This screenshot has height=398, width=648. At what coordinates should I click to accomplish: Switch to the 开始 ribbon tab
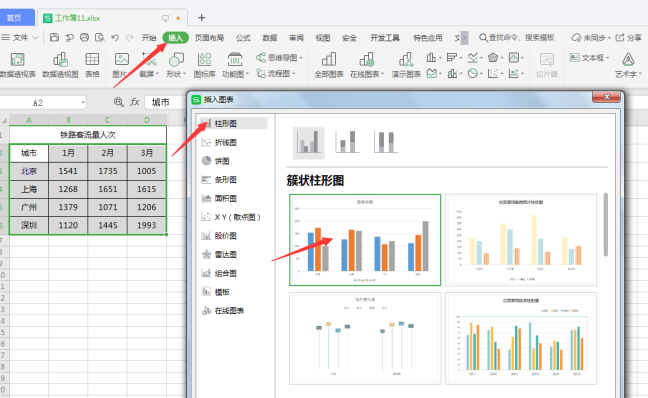(x=149, y=38)
